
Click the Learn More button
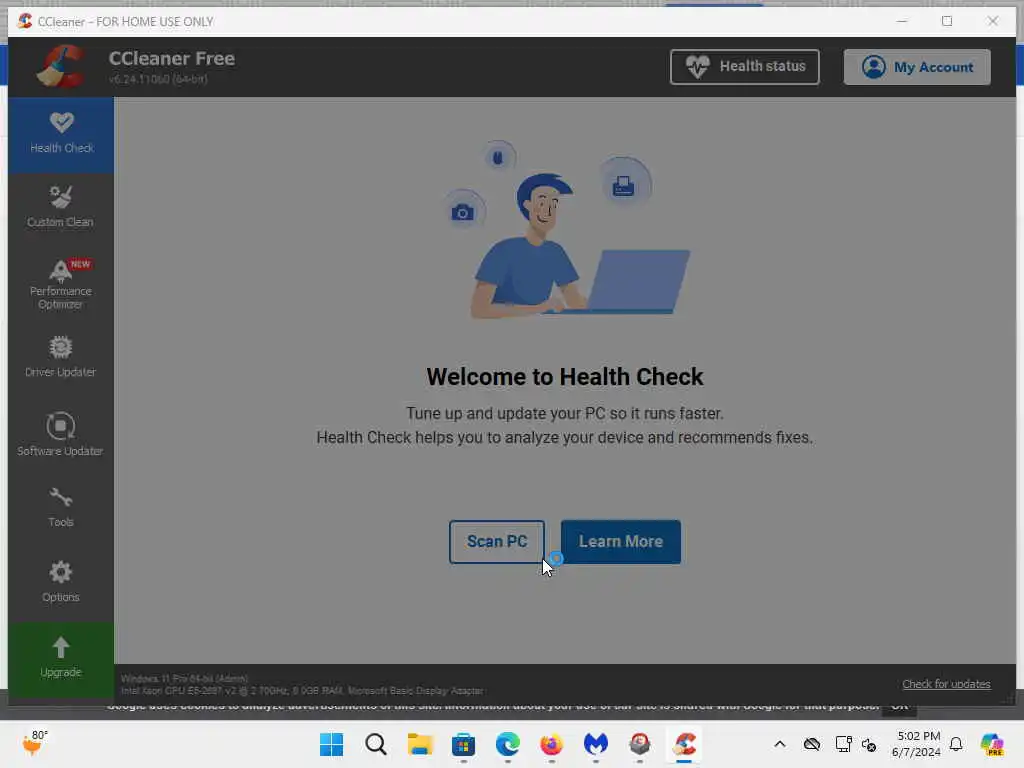click(x=620, y=541)
